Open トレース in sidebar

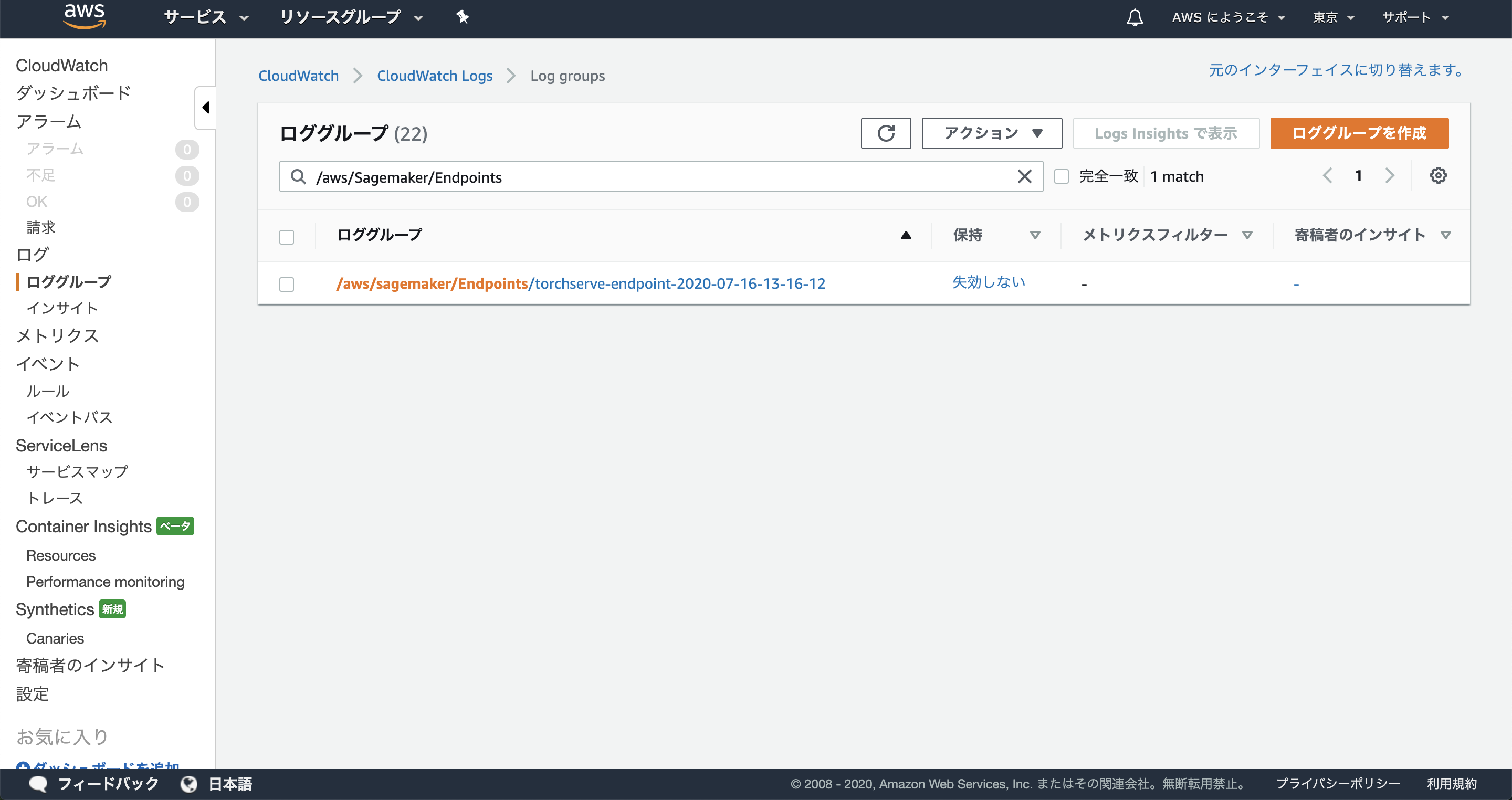55,498
